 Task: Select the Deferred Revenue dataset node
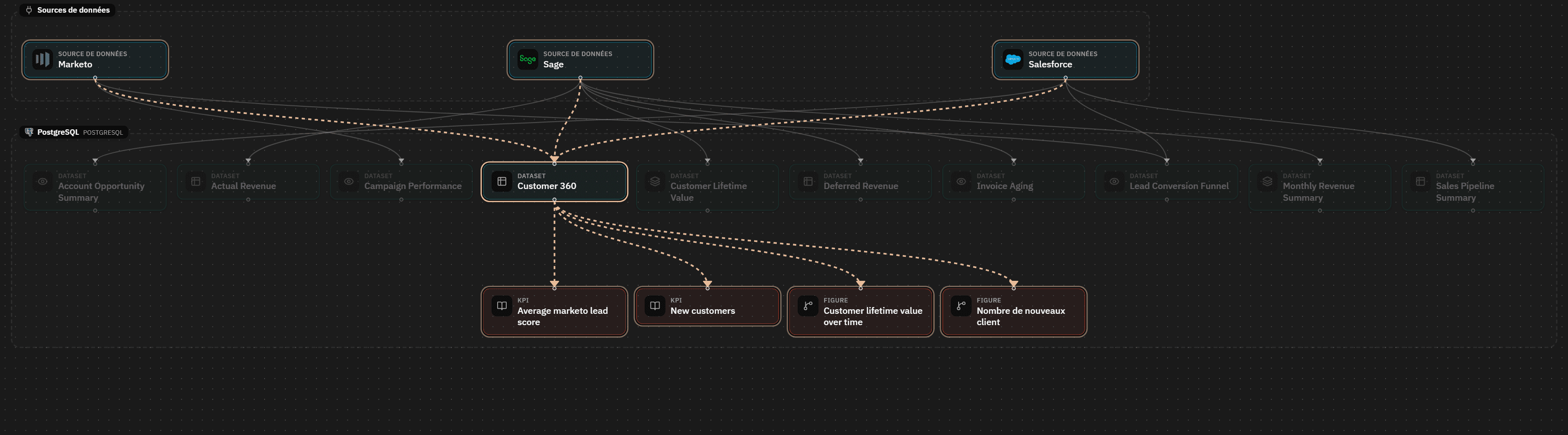pyautogui.click(x=860, y=181)
